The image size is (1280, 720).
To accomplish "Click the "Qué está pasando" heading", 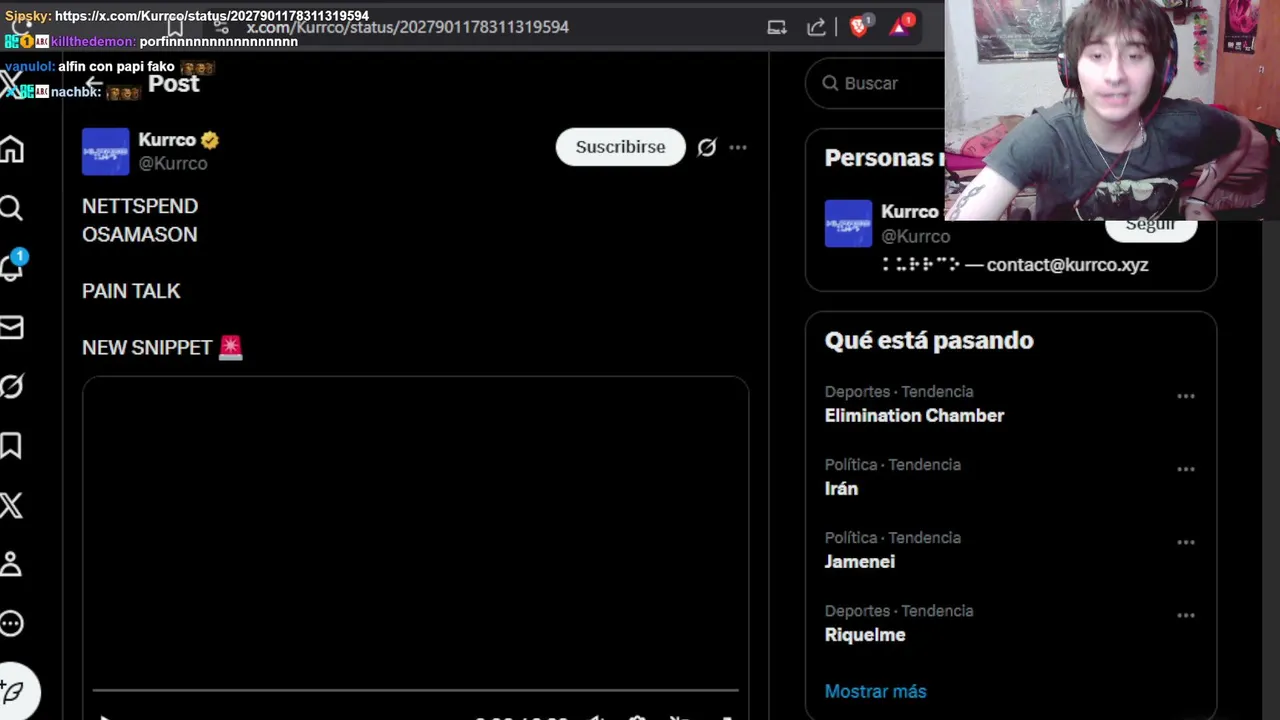I will pos(929,340).
